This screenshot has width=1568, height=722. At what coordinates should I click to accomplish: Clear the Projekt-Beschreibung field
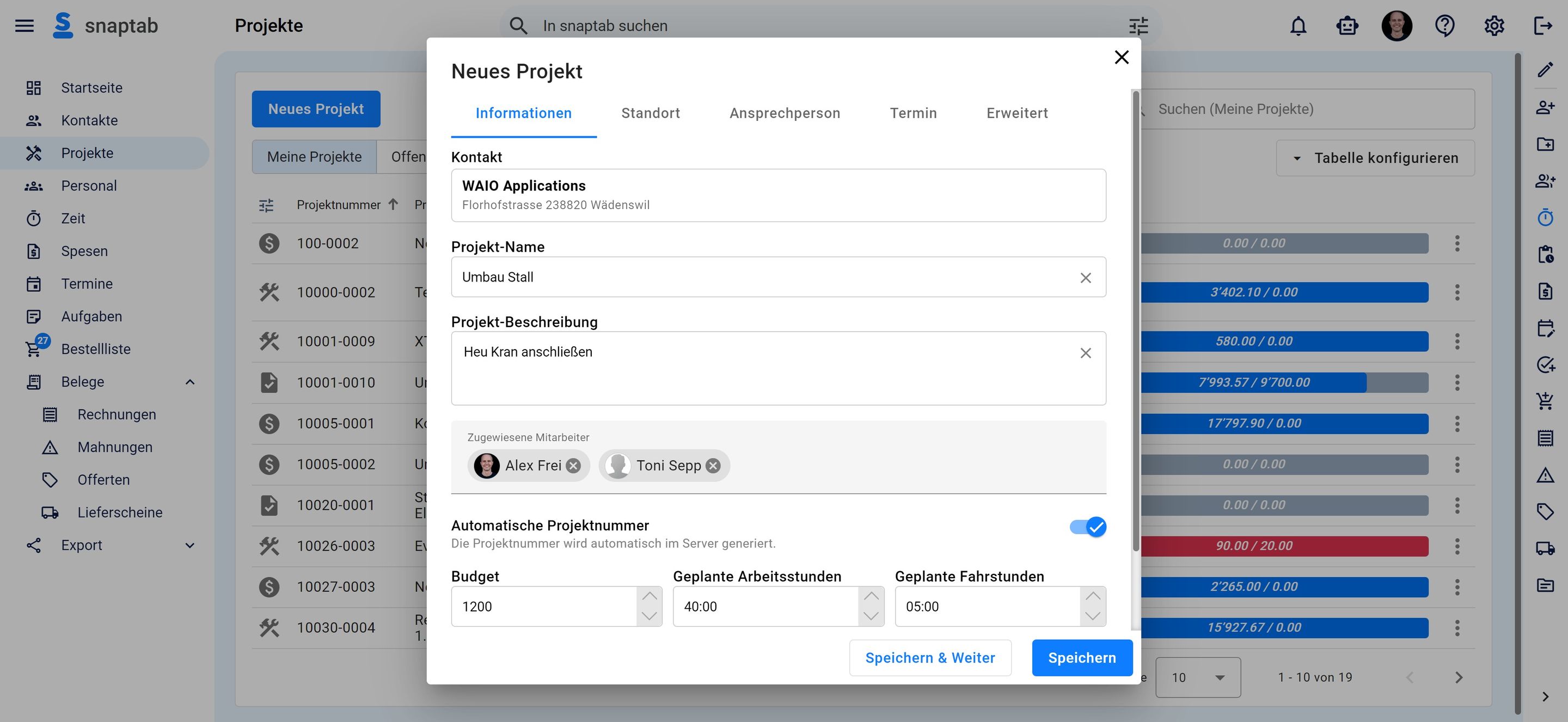(1085, 353)
